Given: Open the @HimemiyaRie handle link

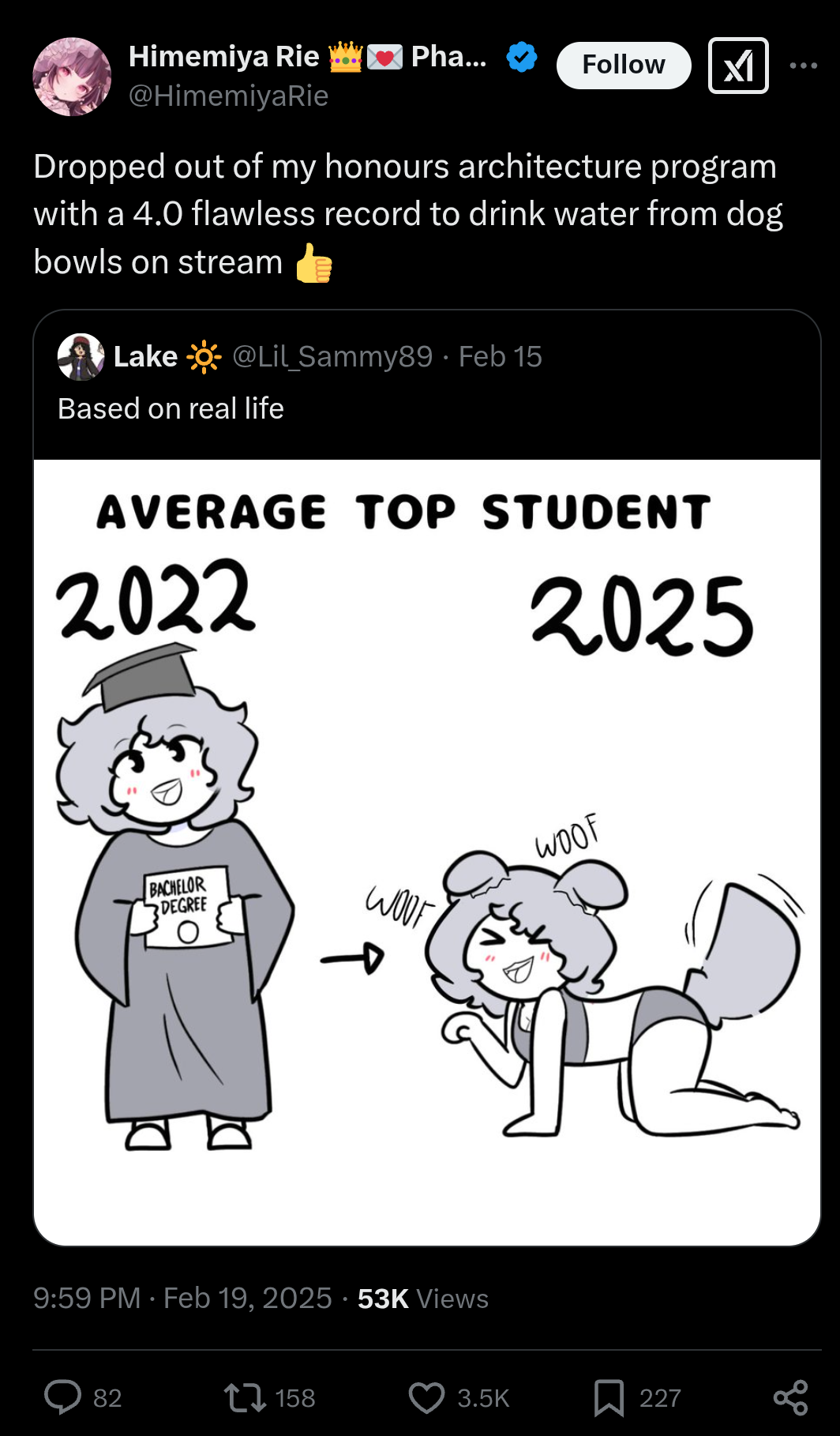Looking at the screenshot, I should coord(228,96).
